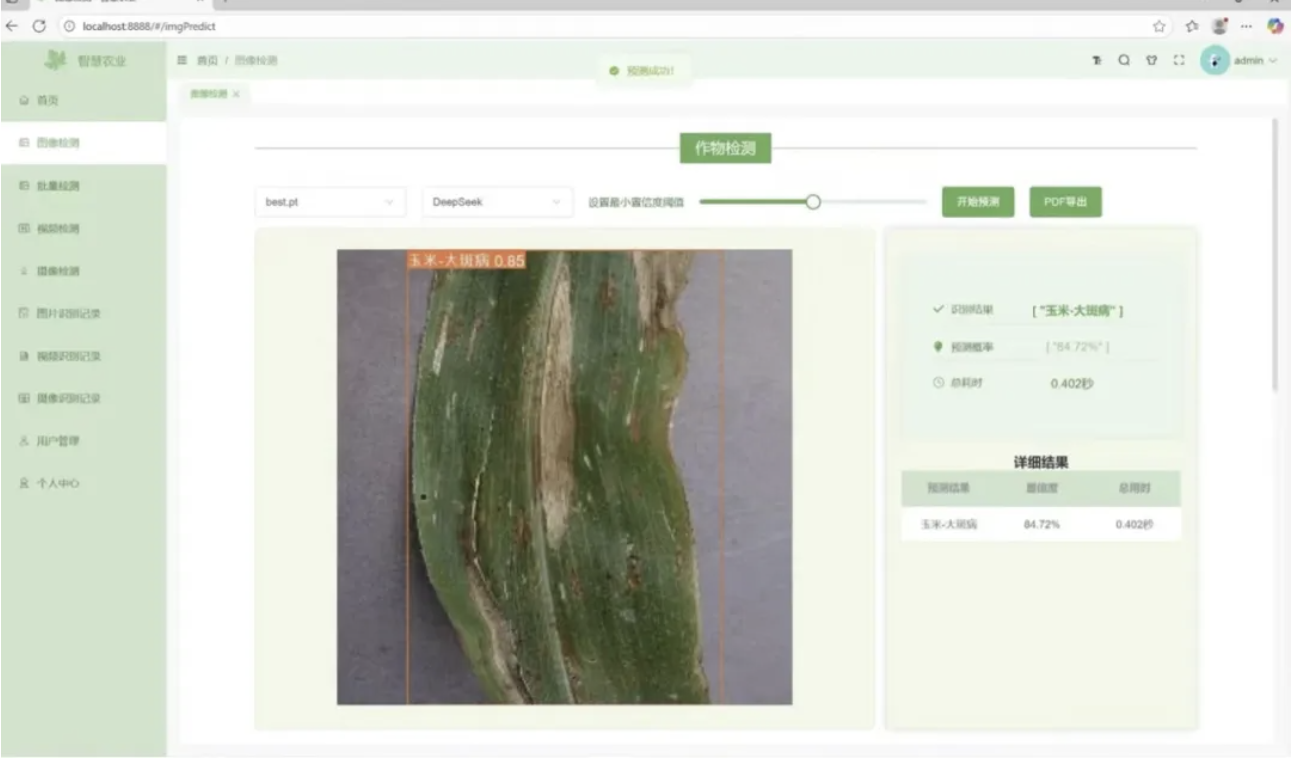1312x776 pixels.
Task: Star this page in the address bar
Action: point(1159,26)
